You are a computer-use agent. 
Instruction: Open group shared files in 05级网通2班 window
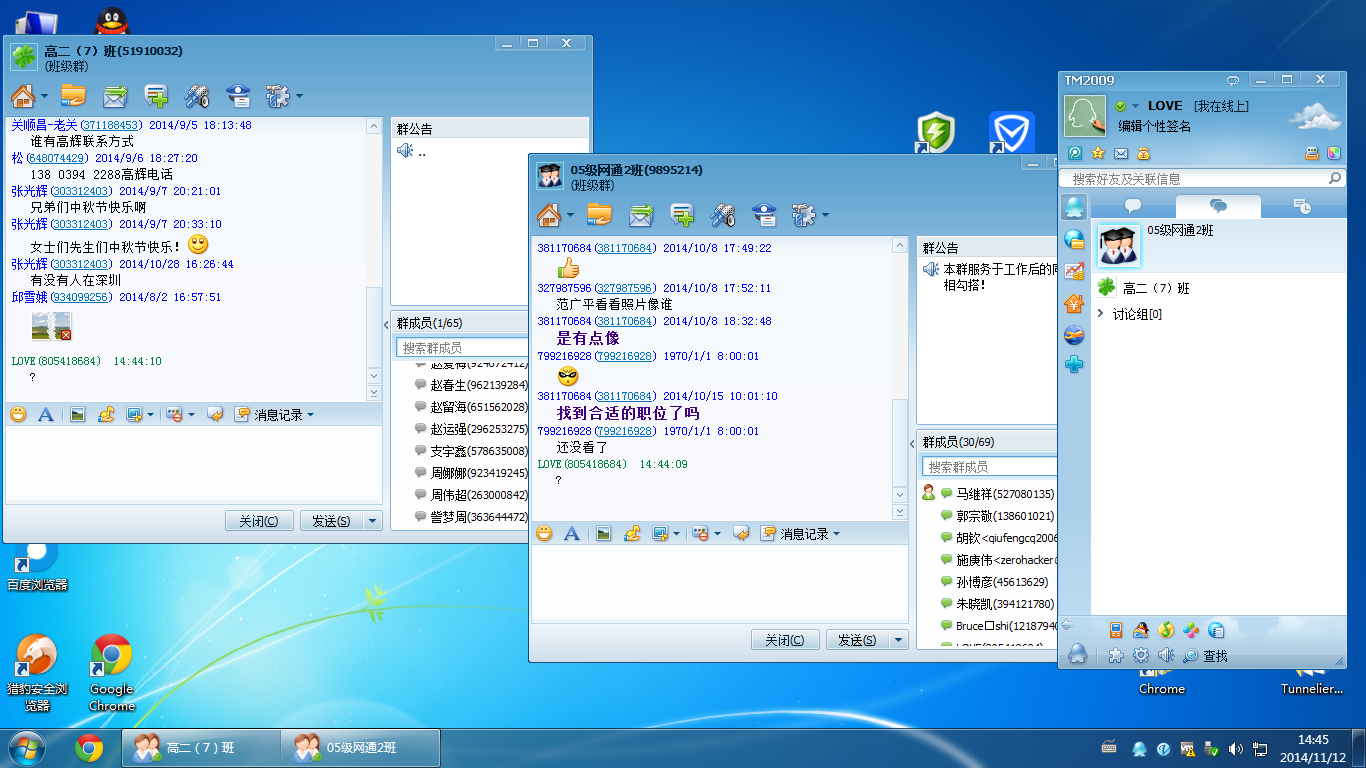click(x=599, y=214)
